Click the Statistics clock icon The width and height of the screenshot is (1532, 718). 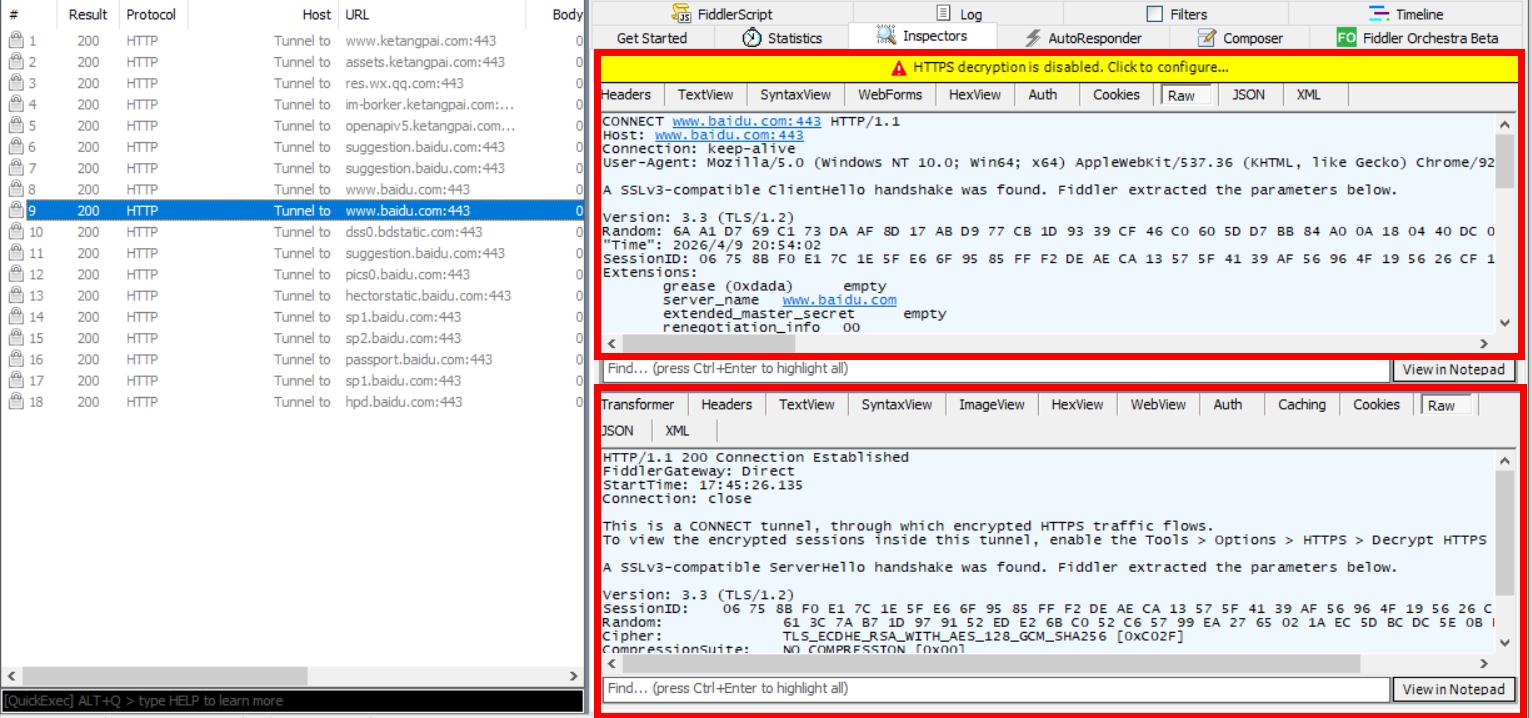[750, 38]
